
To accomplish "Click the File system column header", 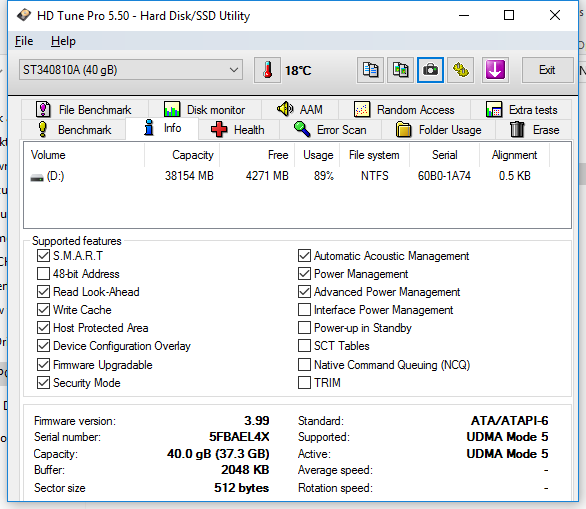I will 374,155.
